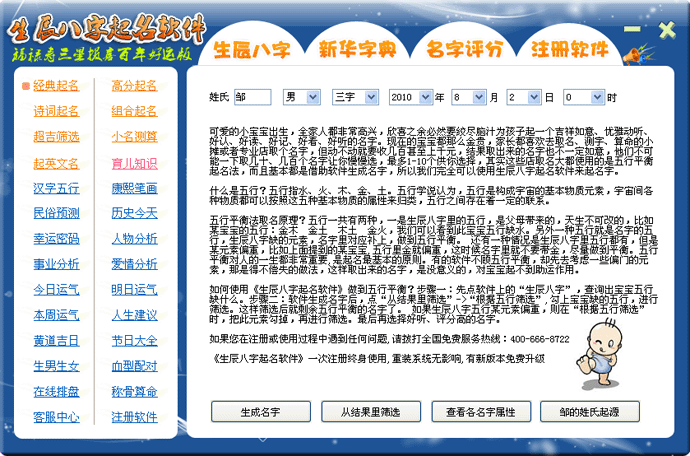The height and width of the screenshot is (456, 690).
Task: Expand the hour dropdown showing 0
Action: coord(584,97)
